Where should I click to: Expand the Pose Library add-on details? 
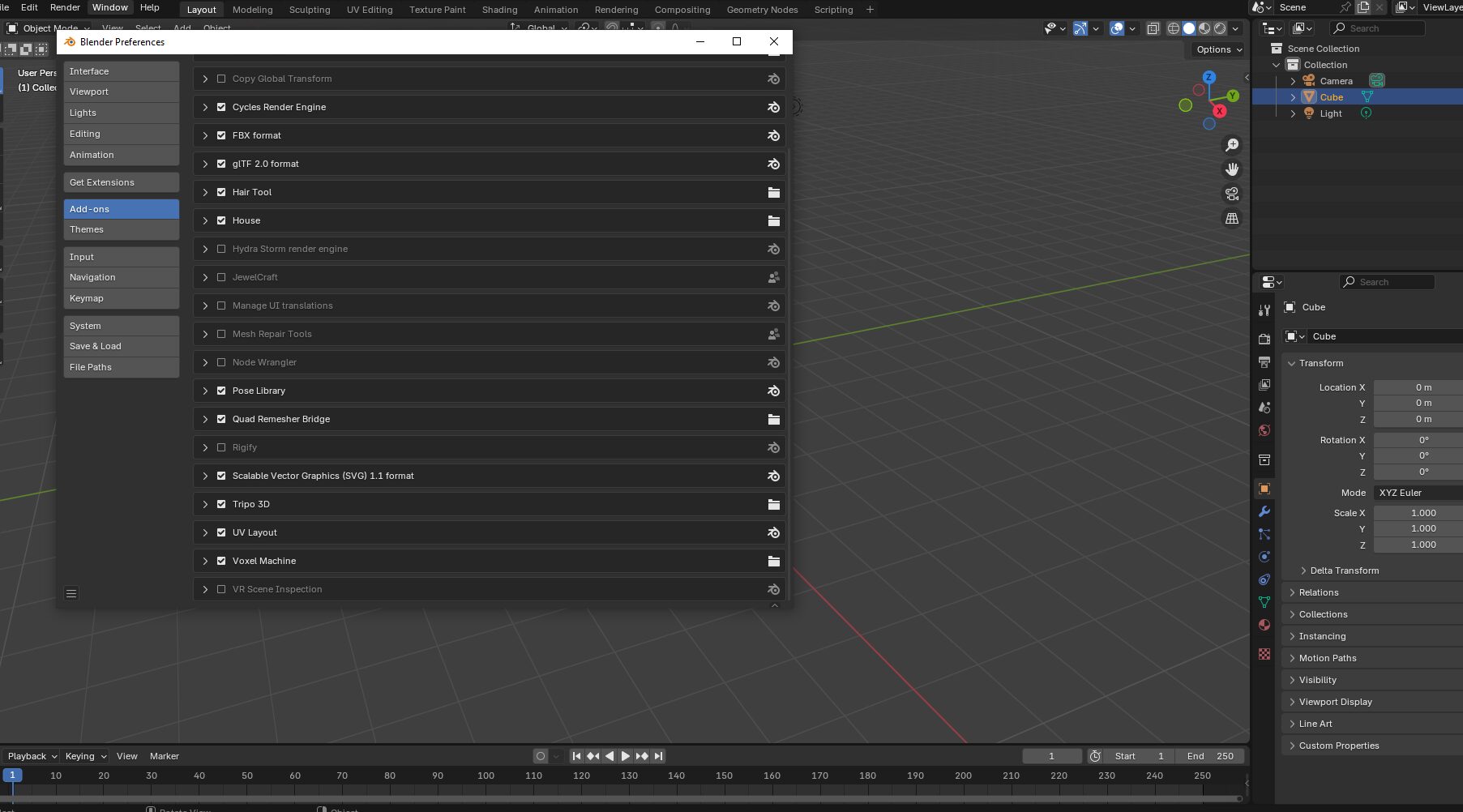(205, 391)
